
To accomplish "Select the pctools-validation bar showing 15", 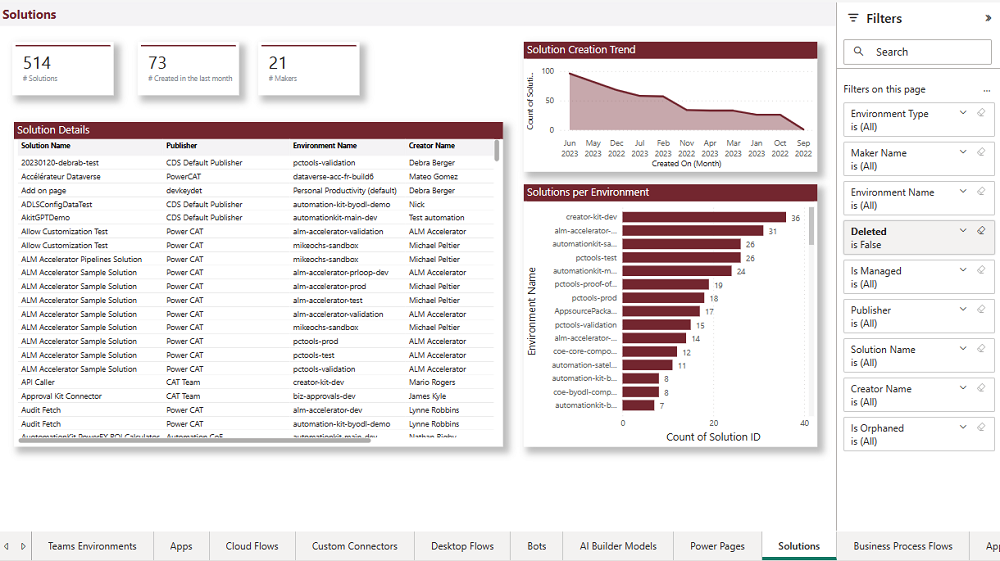I will (x=657, y=325).
